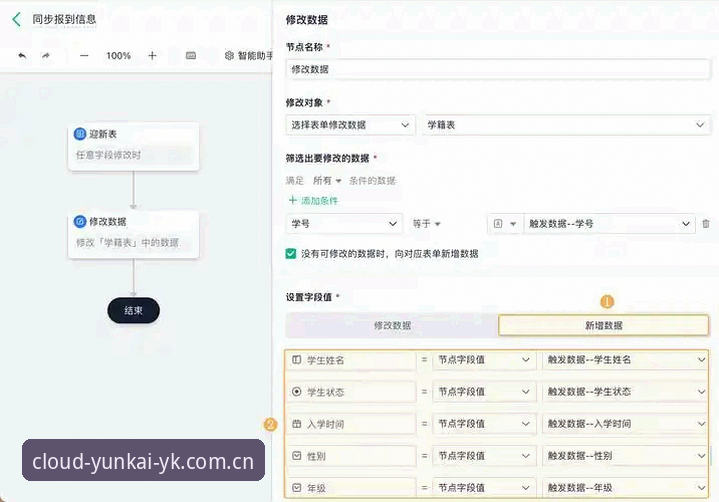
Task: Open the value type selector before 触发数据--学号
Action: coord(505,224)
